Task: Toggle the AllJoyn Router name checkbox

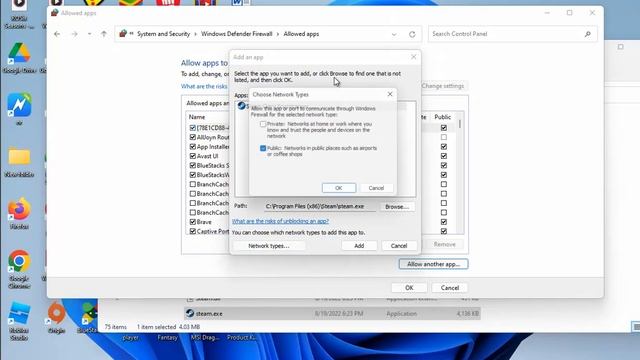Action: point(193,137)
